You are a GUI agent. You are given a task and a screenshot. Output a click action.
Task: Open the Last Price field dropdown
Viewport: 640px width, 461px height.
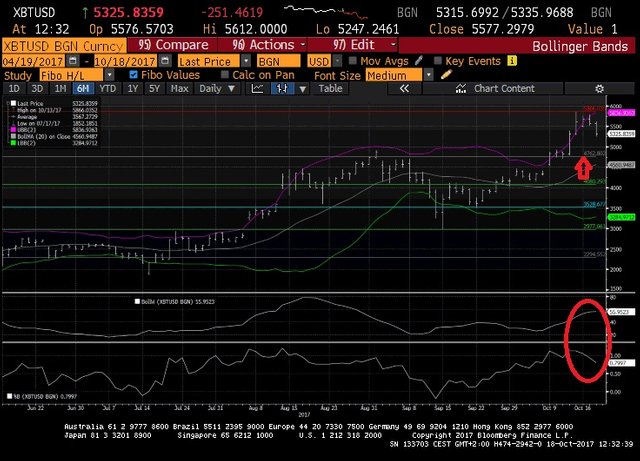click(x=246, y=61)
